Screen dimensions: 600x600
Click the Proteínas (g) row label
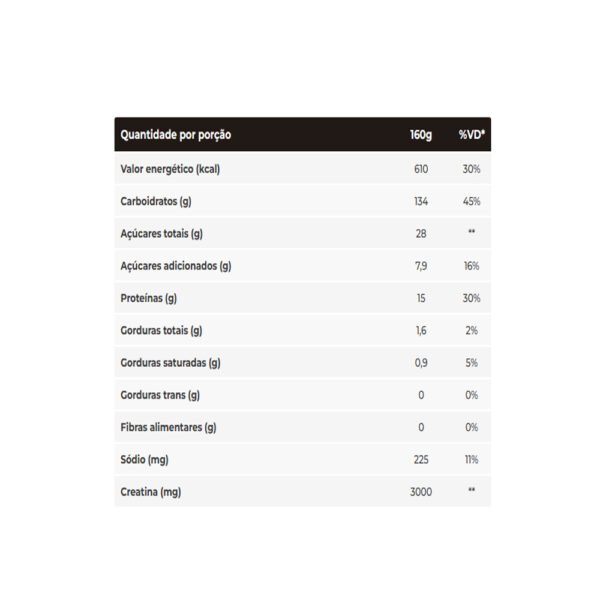point(148,298)
